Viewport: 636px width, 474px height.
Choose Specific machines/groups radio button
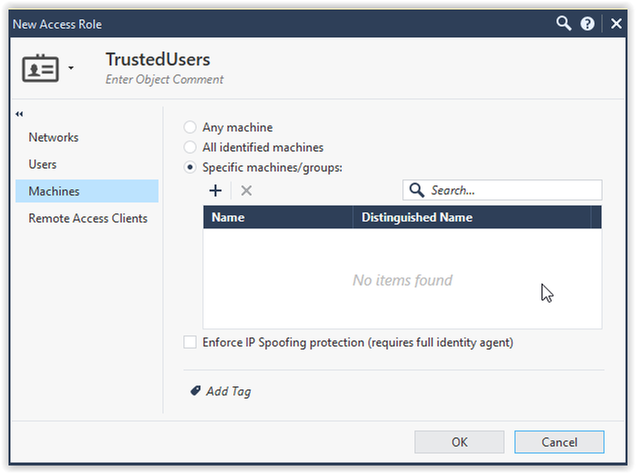[190, 168]
